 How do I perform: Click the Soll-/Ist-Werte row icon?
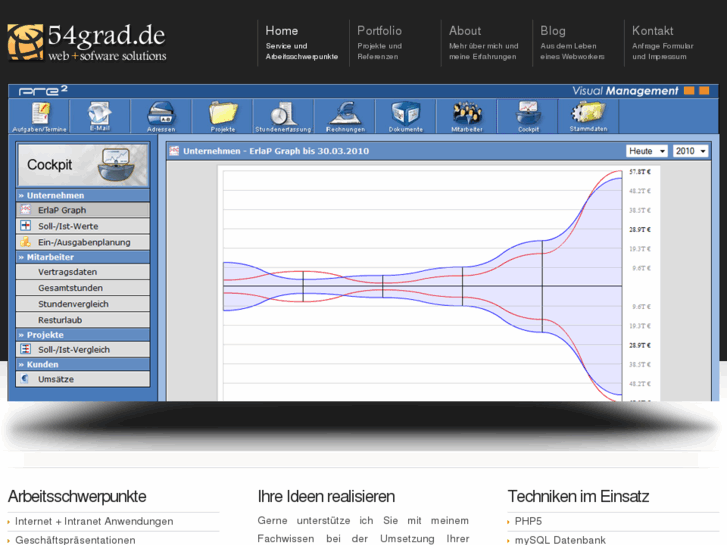pos(26,226)
